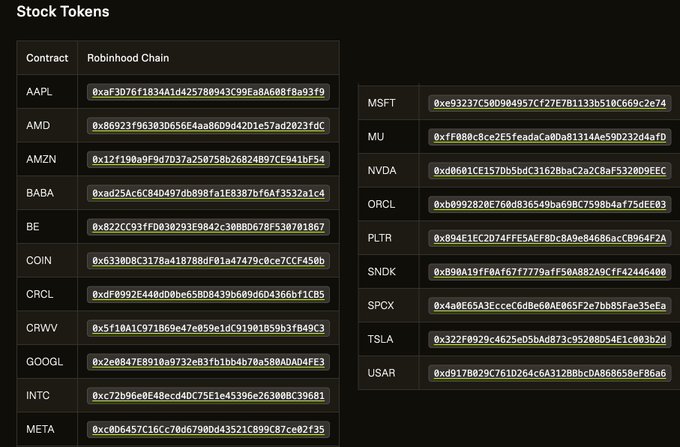Open the GOOGL contract address
The height and width of the screenshot is (447, 680).
pos(208,362)
